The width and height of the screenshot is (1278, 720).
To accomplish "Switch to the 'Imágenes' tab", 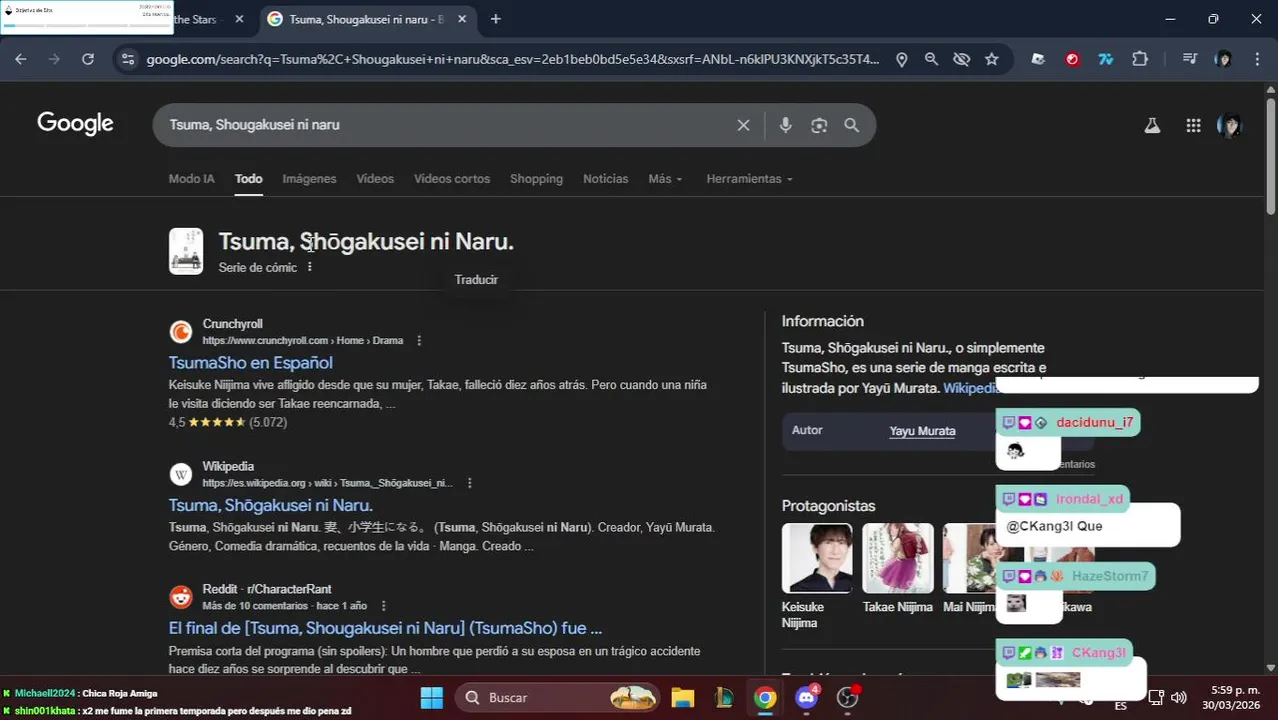I will pyautogui.click(x=309, y=179).
